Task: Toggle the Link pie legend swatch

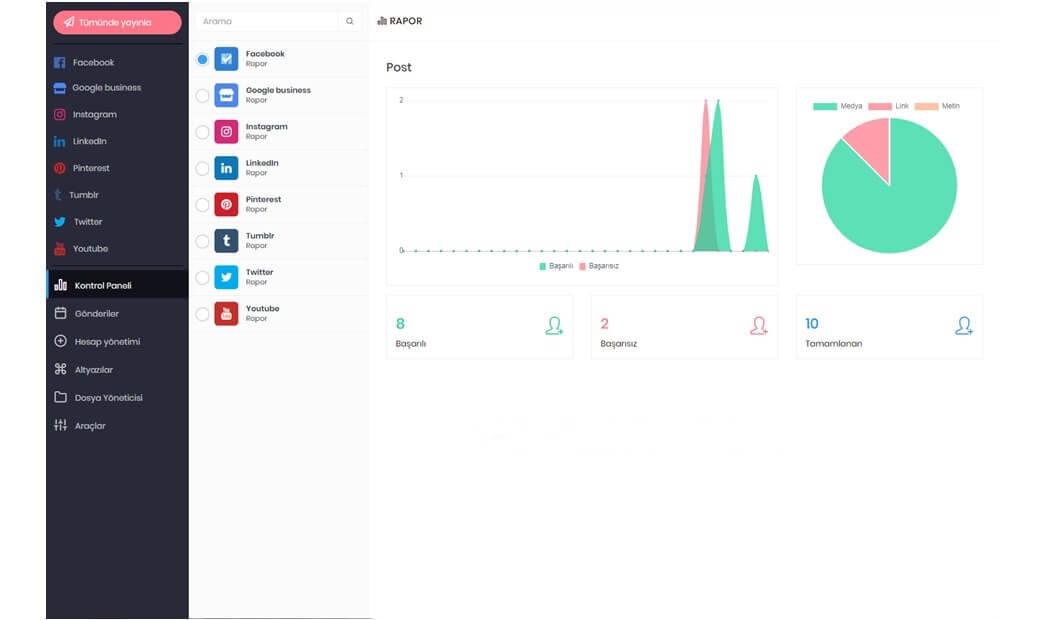Action: coord(880,106)
